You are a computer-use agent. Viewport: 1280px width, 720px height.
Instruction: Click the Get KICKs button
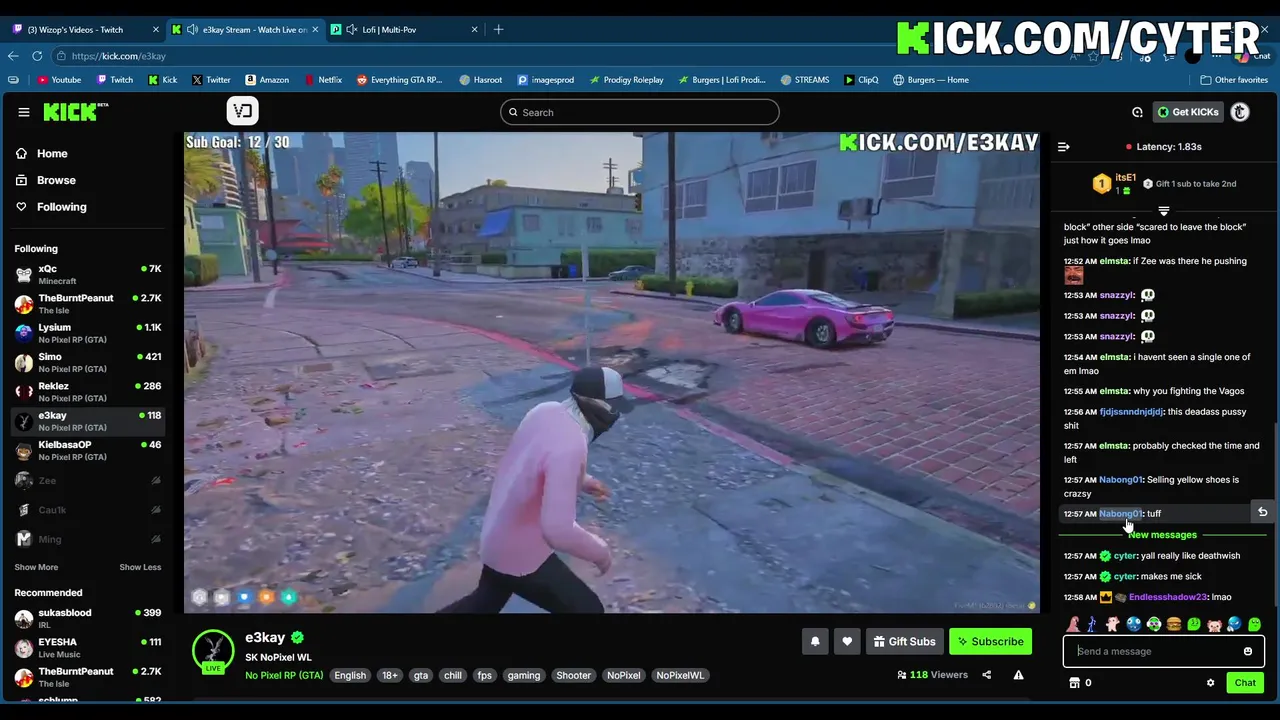click(1188, 112)
